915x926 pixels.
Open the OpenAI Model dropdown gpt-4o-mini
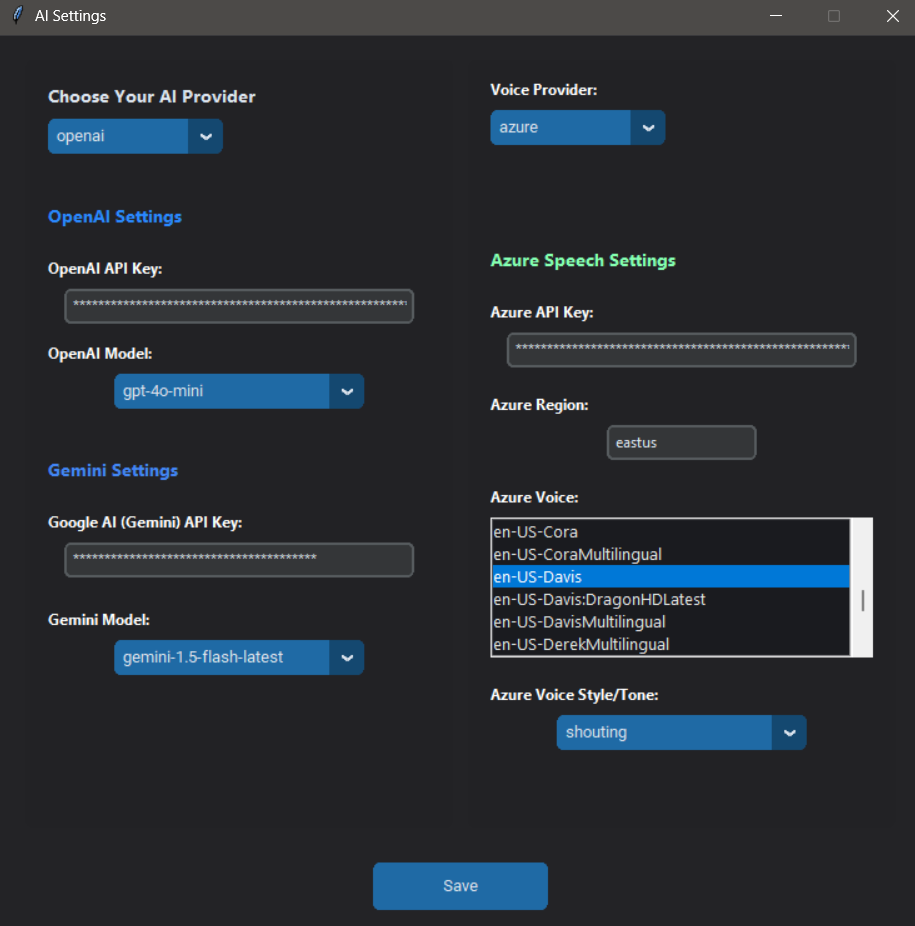[x=239, y=391]
